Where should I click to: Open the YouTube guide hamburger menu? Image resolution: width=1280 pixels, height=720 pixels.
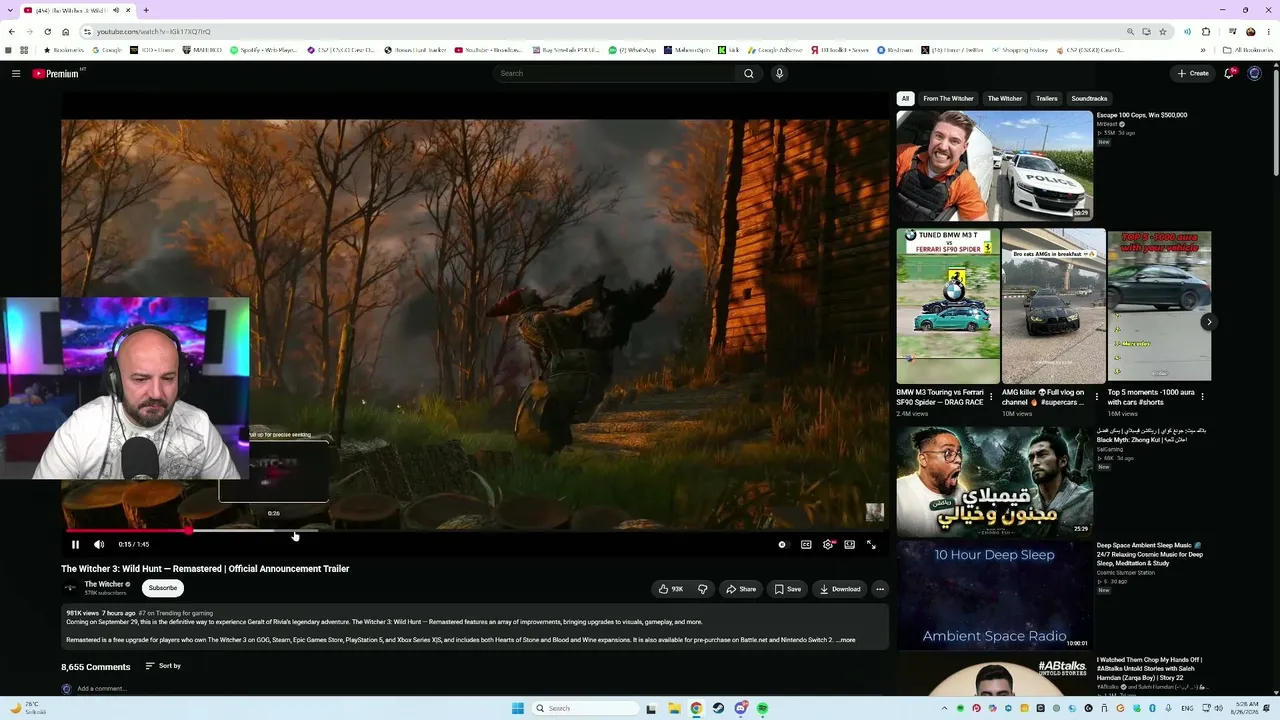tap(16, 73)
